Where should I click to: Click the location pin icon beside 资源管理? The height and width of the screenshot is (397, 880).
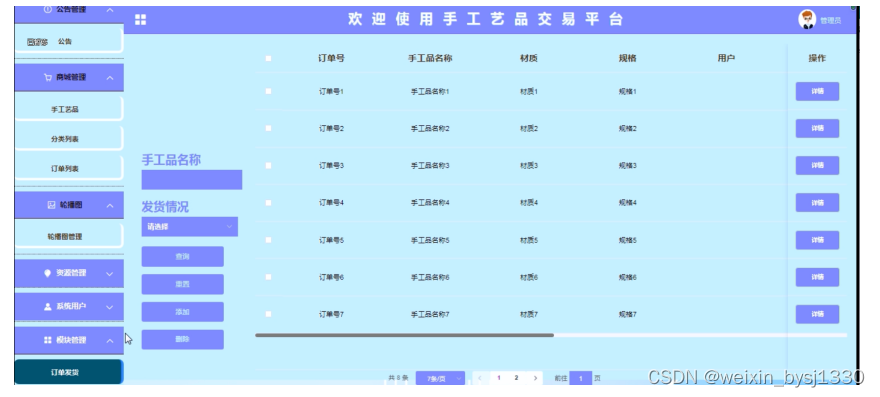(48, 273)
